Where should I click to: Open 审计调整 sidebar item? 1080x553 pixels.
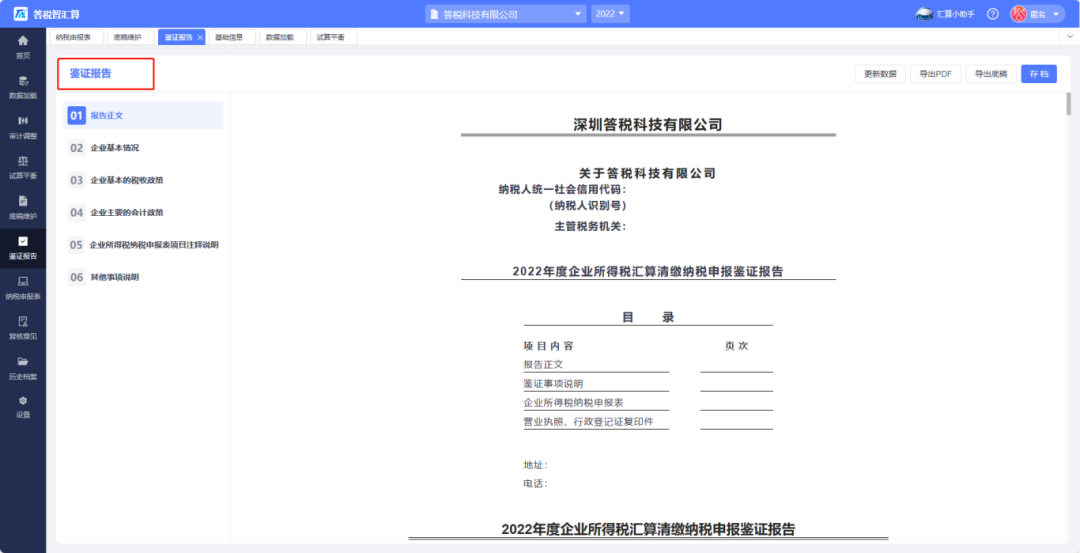coord(23,127)
